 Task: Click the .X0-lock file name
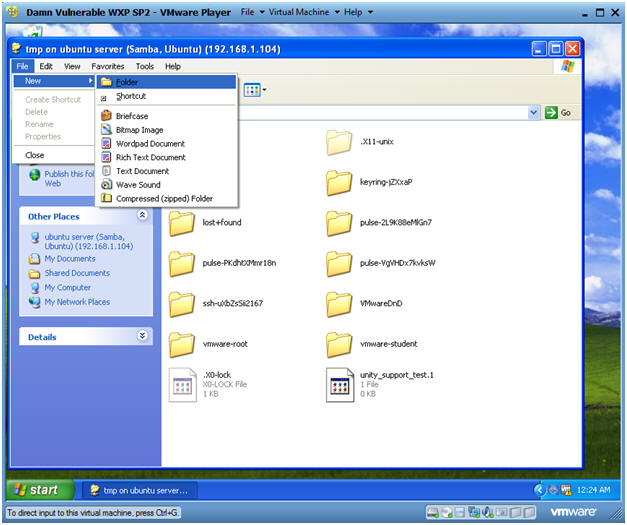click(x=217, y=375)
